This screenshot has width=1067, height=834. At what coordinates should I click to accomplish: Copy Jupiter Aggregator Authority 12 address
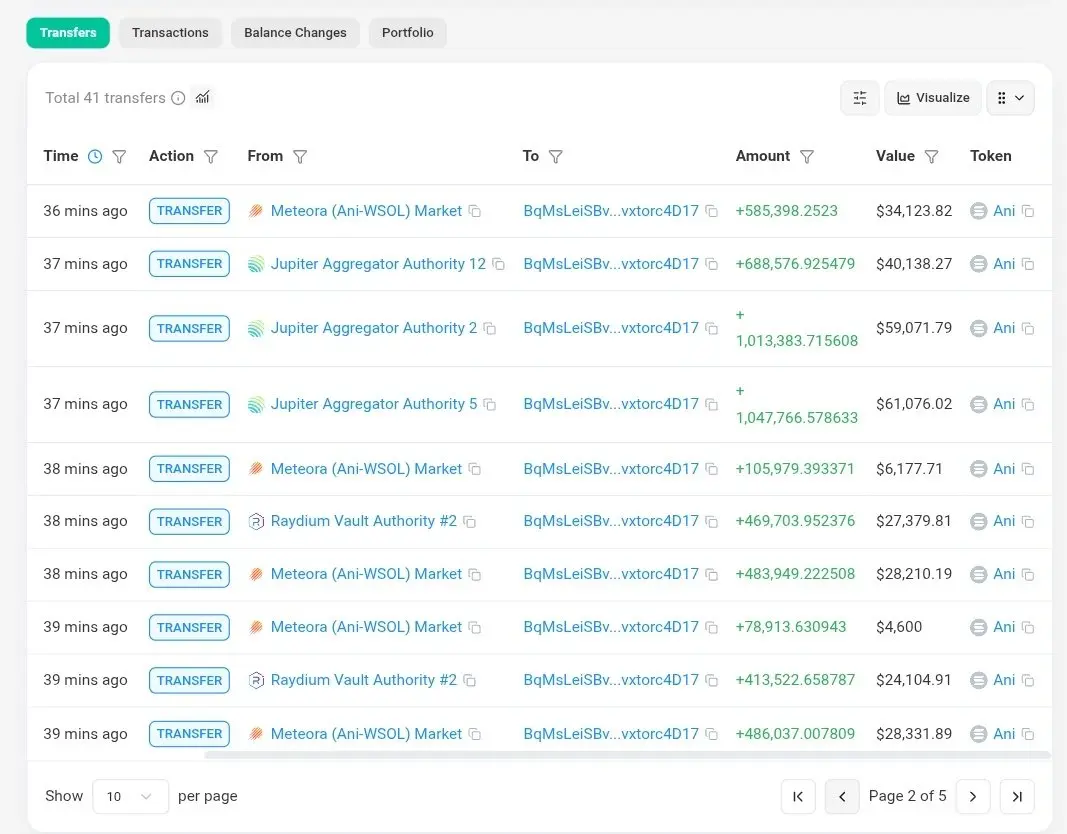point(499,264)
